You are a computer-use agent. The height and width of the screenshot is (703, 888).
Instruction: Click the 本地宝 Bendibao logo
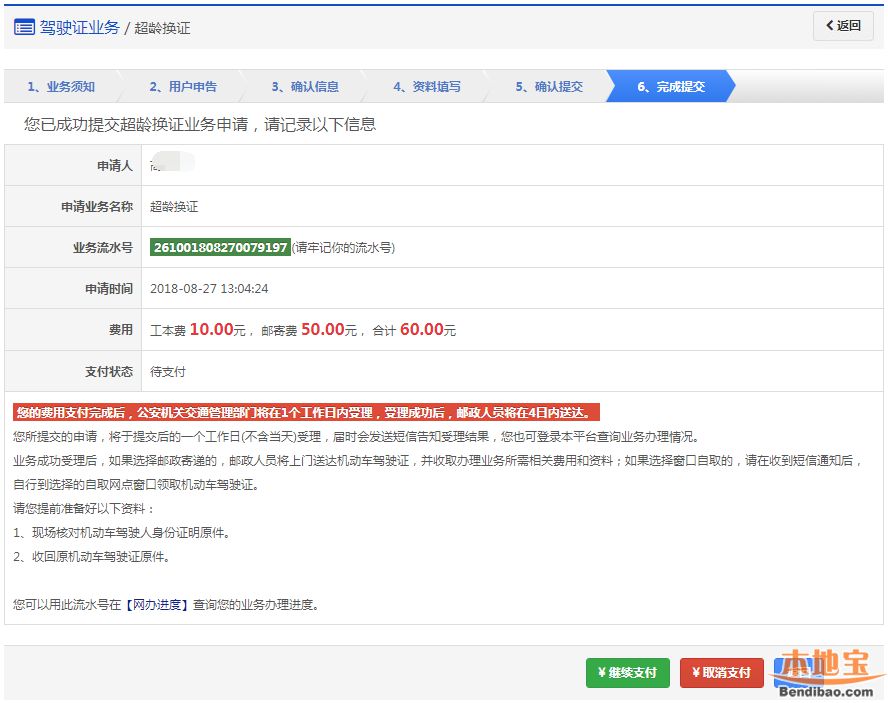pos(828,674)
